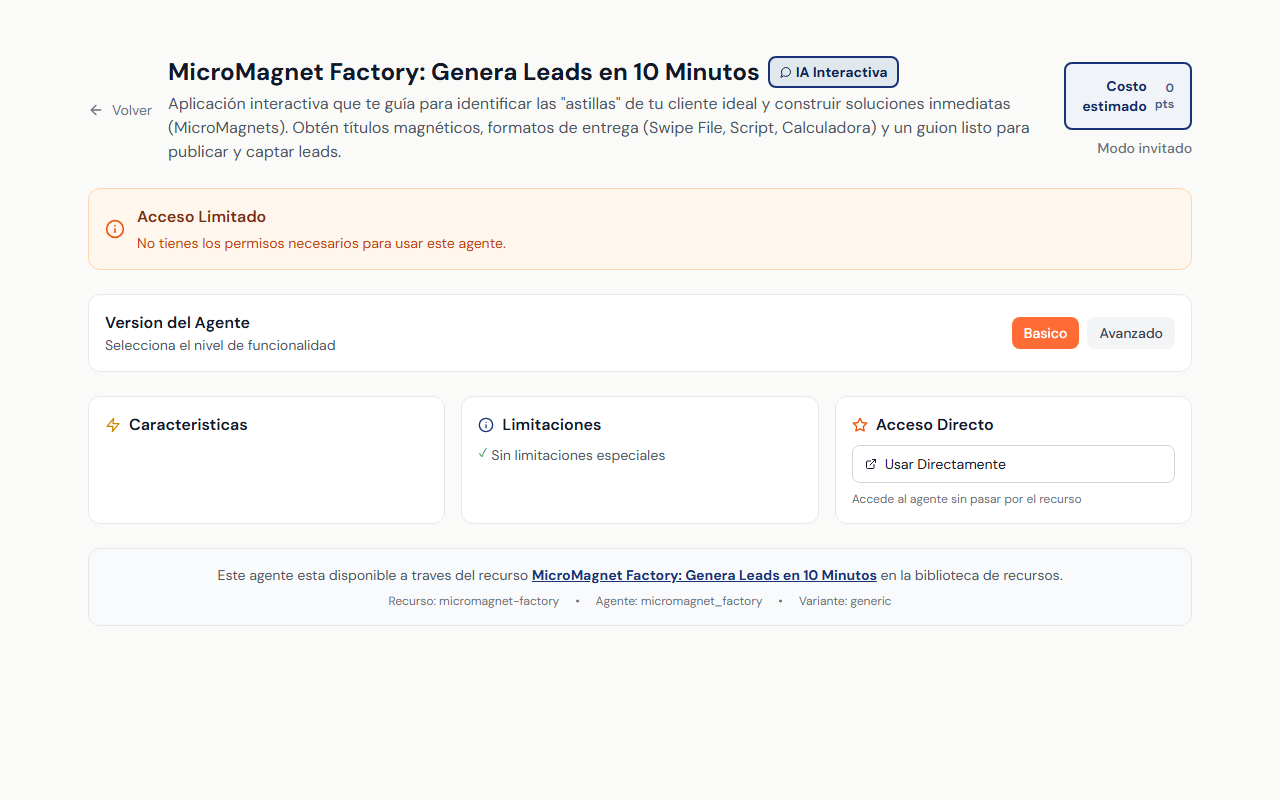
Task: Click 'Sin limitaciones especiales' text
Action: click(x=578, y=455)
